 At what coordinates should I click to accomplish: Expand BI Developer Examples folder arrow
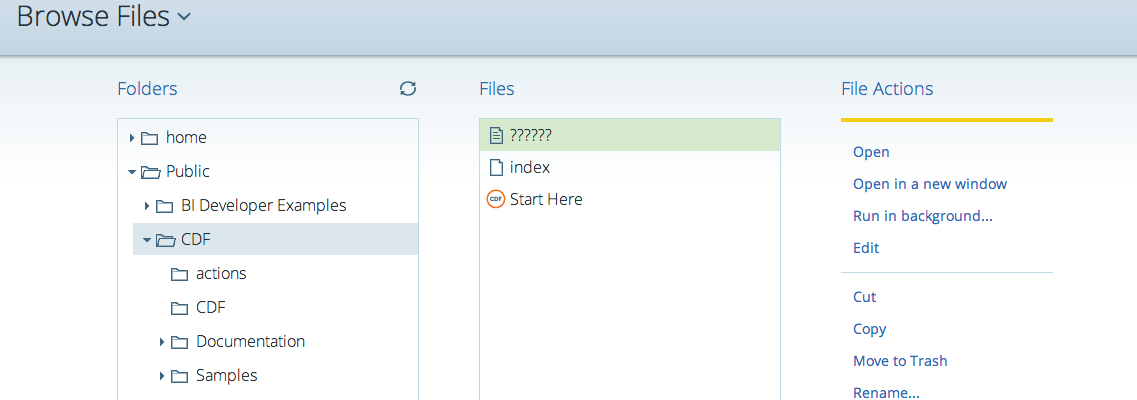coord(147,207)
